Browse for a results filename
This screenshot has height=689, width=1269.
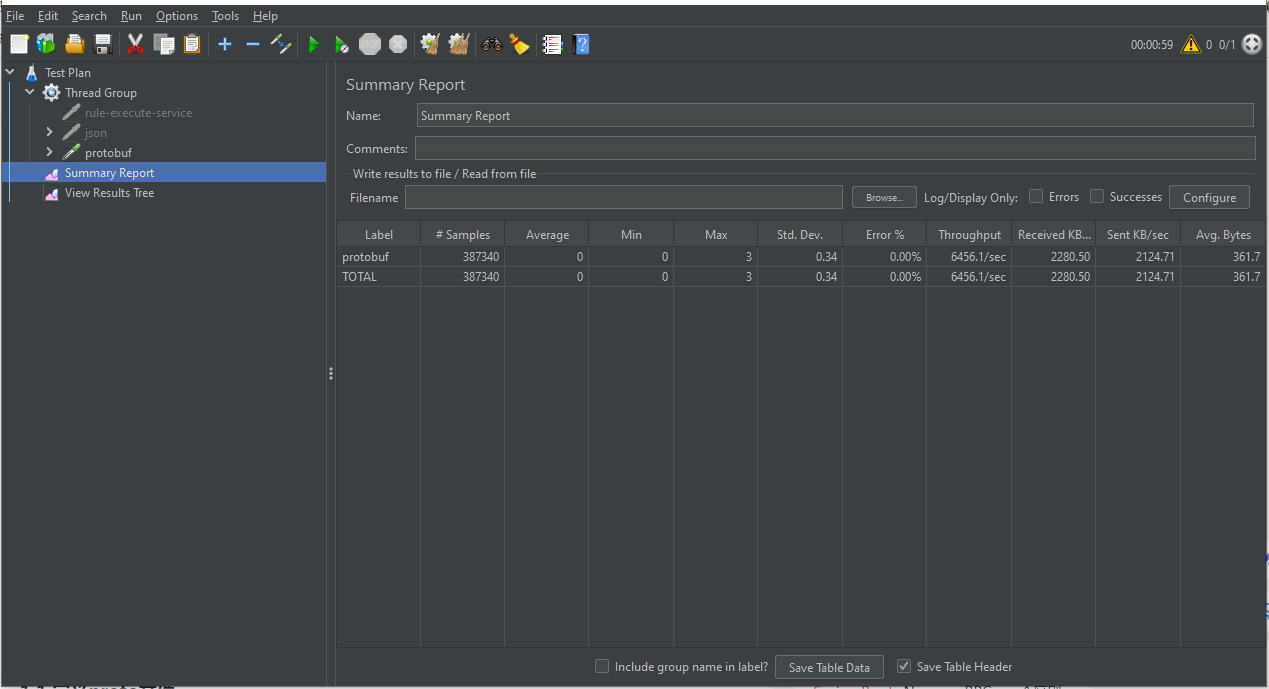[883, 197]
